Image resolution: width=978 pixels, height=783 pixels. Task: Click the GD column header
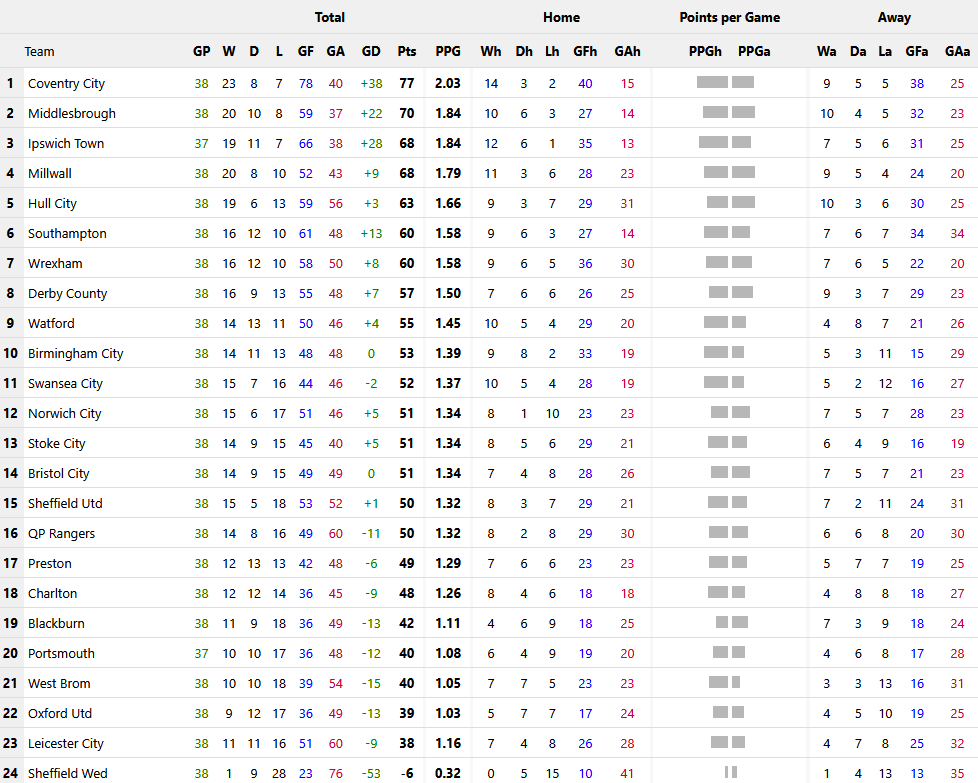[371, 52]
